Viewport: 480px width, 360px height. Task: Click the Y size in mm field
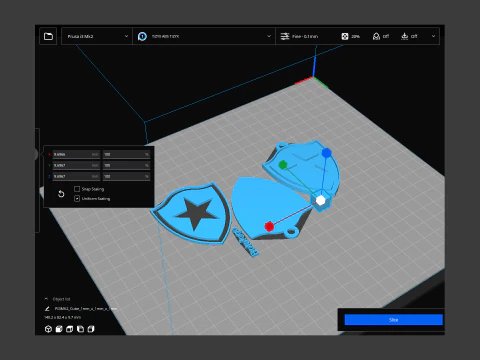click(76, 165)
